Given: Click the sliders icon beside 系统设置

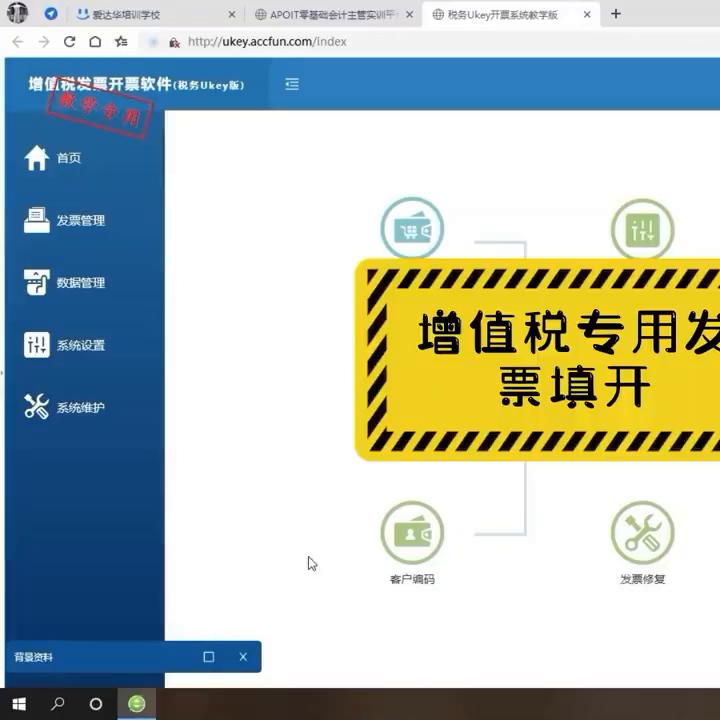Looking at the screenshot, I should coord(37,345).
